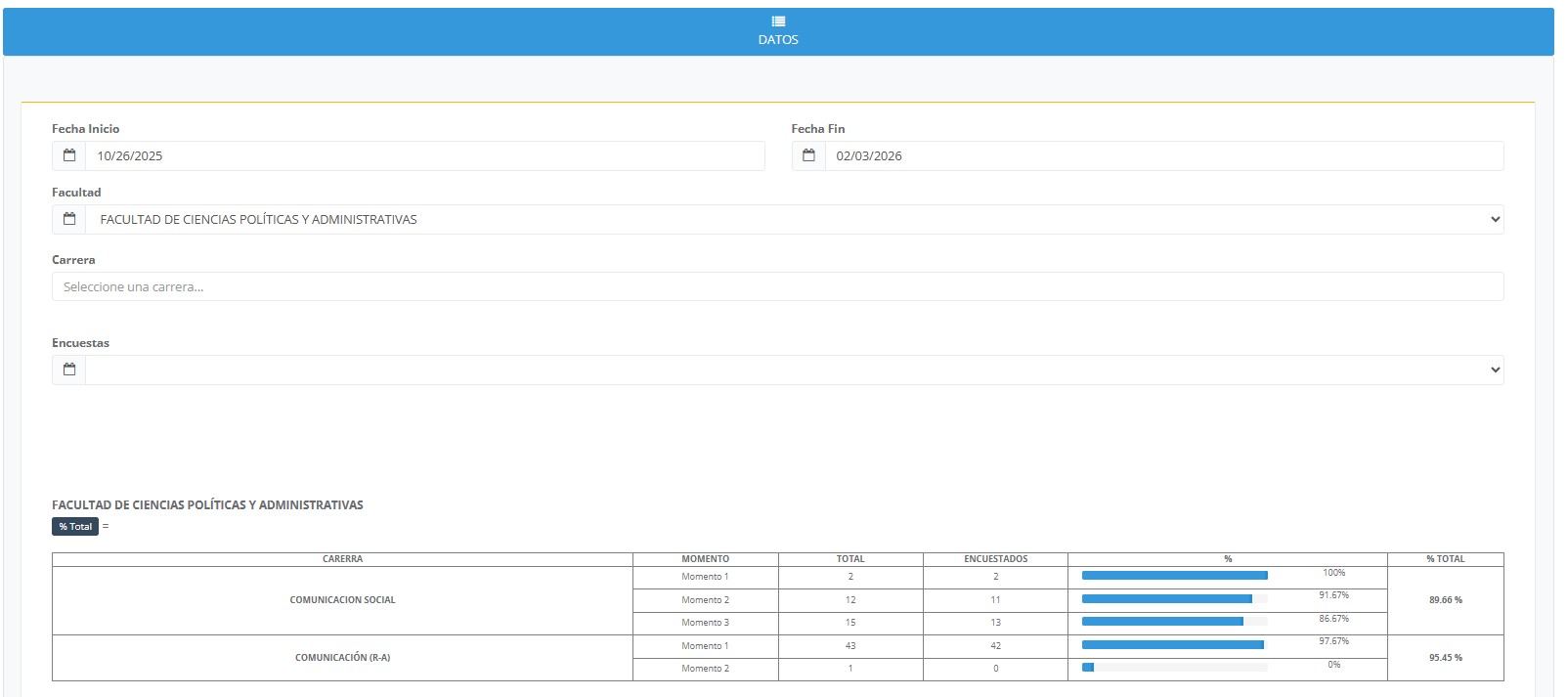The image size is (1568, 697).
Task: Edit the Fecha Inicio date field
Action: 425,155
